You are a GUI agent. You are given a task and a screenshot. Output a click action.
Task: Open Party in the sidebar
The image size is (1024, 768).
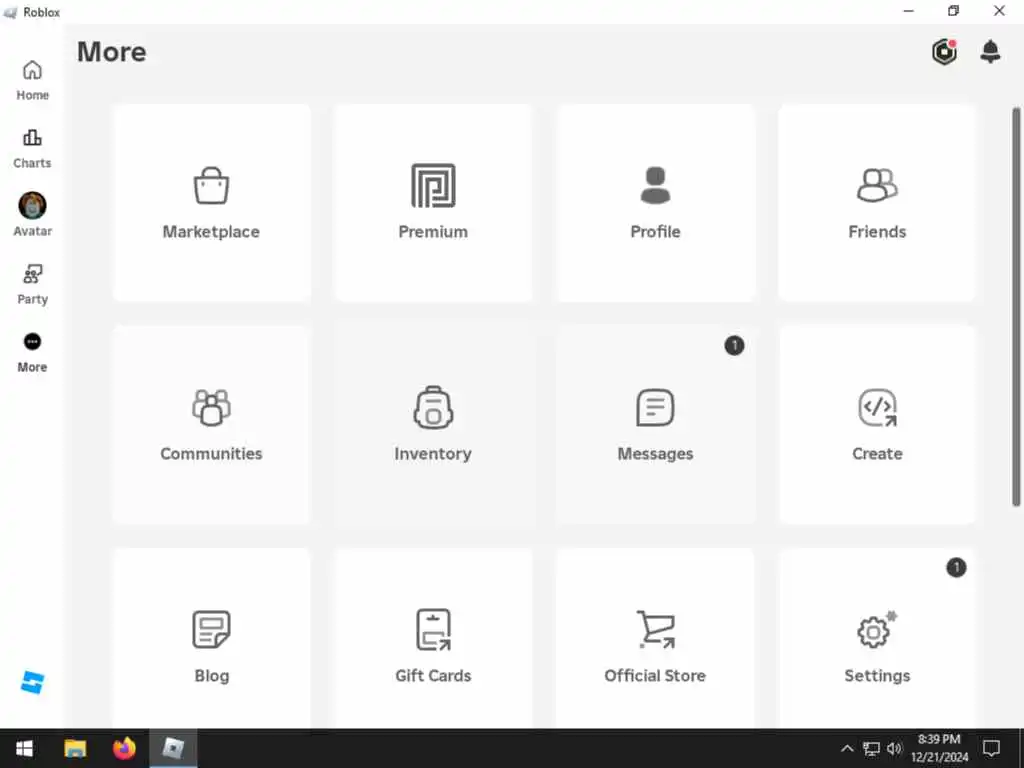[32, 285]
